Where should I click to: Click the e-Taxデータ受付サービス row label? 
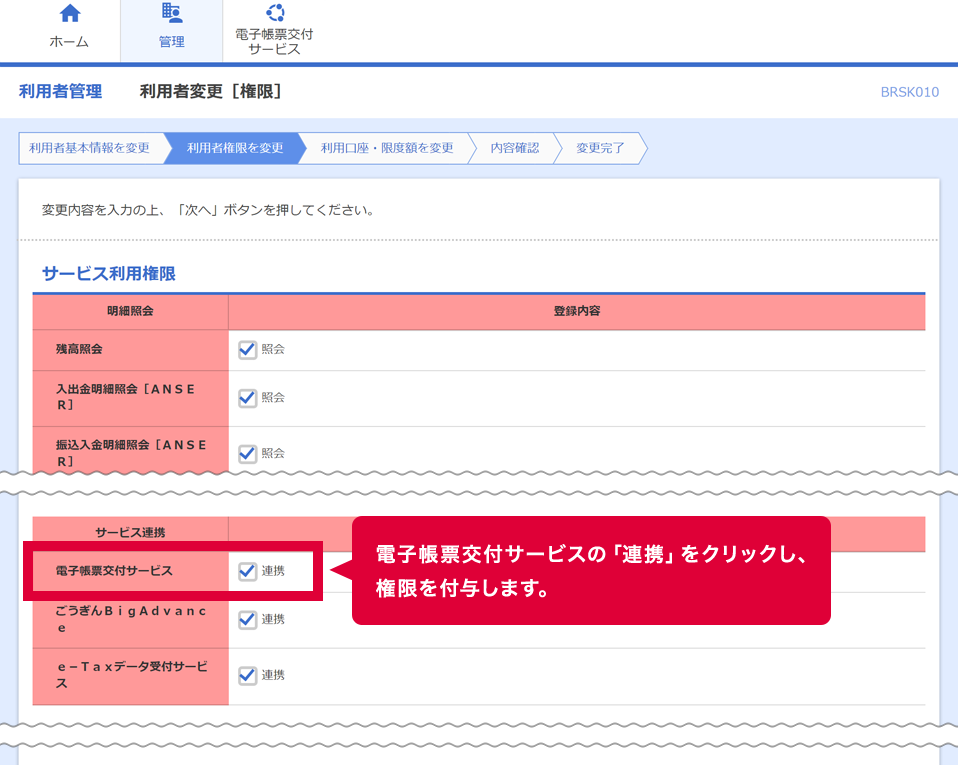click(x=132, y=675)
